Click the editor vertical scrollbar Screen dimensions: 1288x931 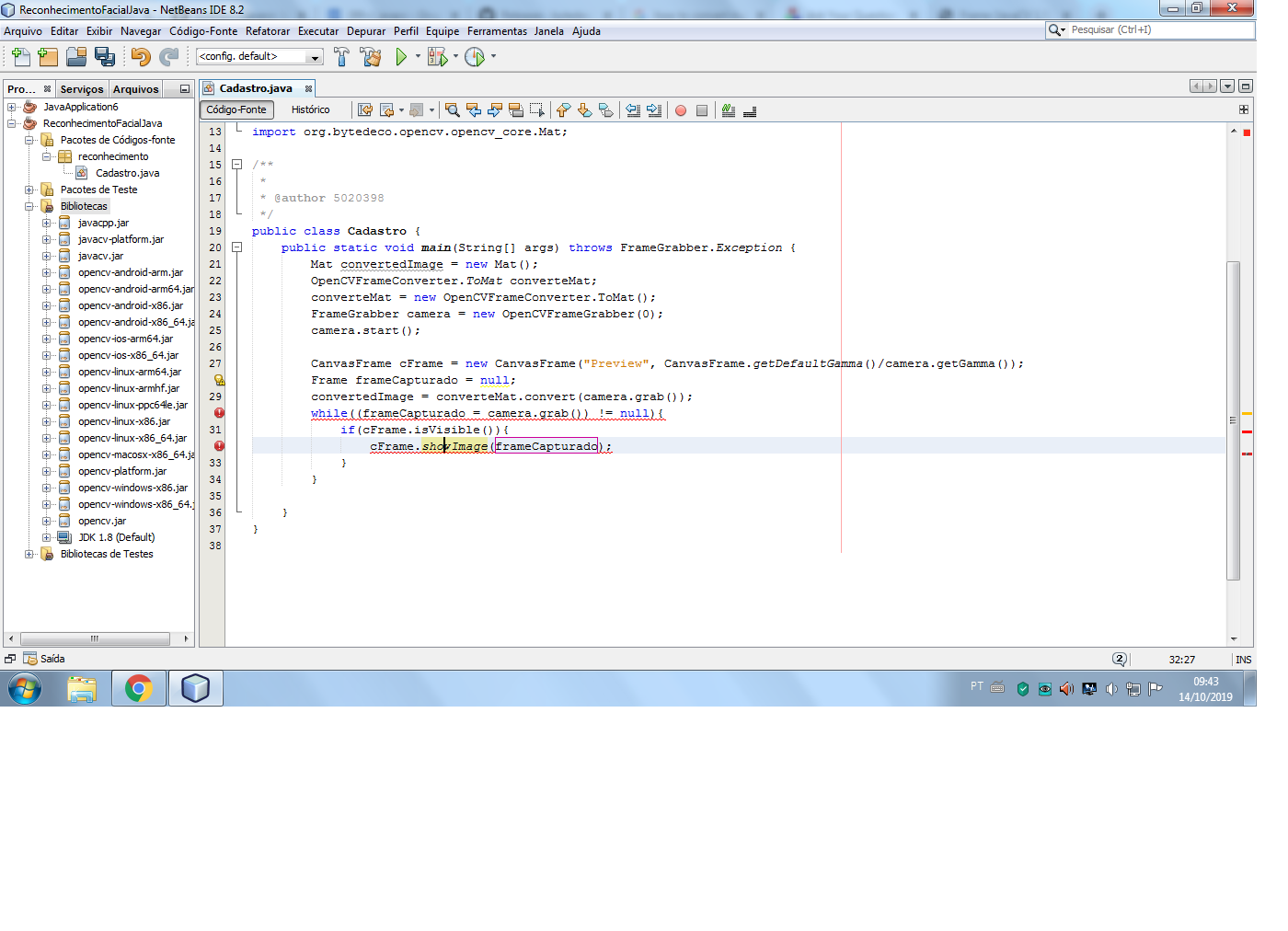coord(1234,420)
